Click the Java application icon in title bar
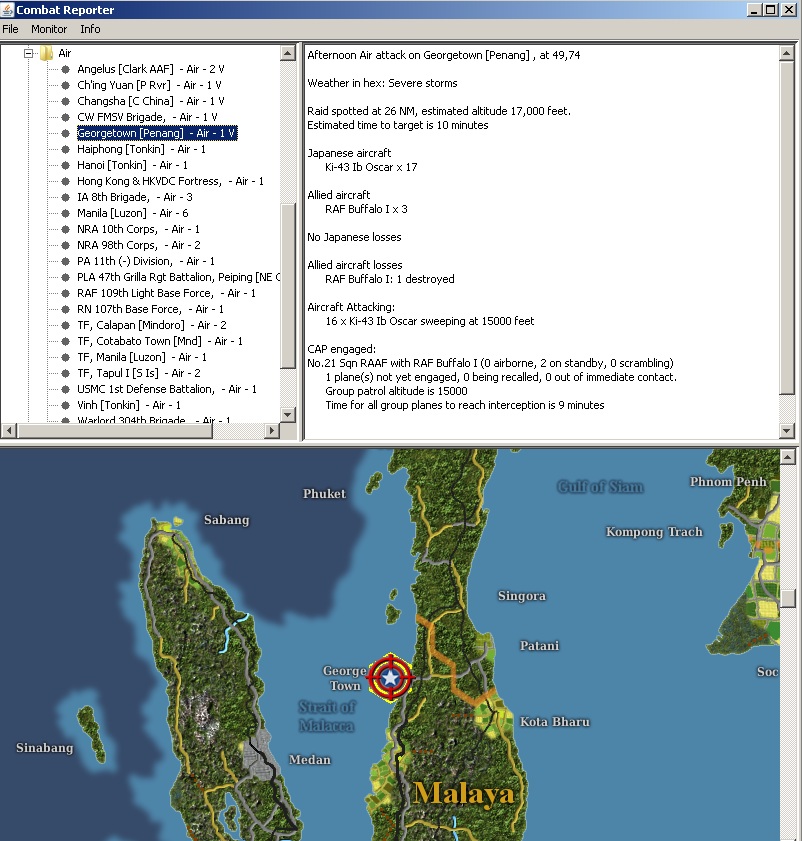This screenshot has width=802, height=841. [x=7, y=10]
